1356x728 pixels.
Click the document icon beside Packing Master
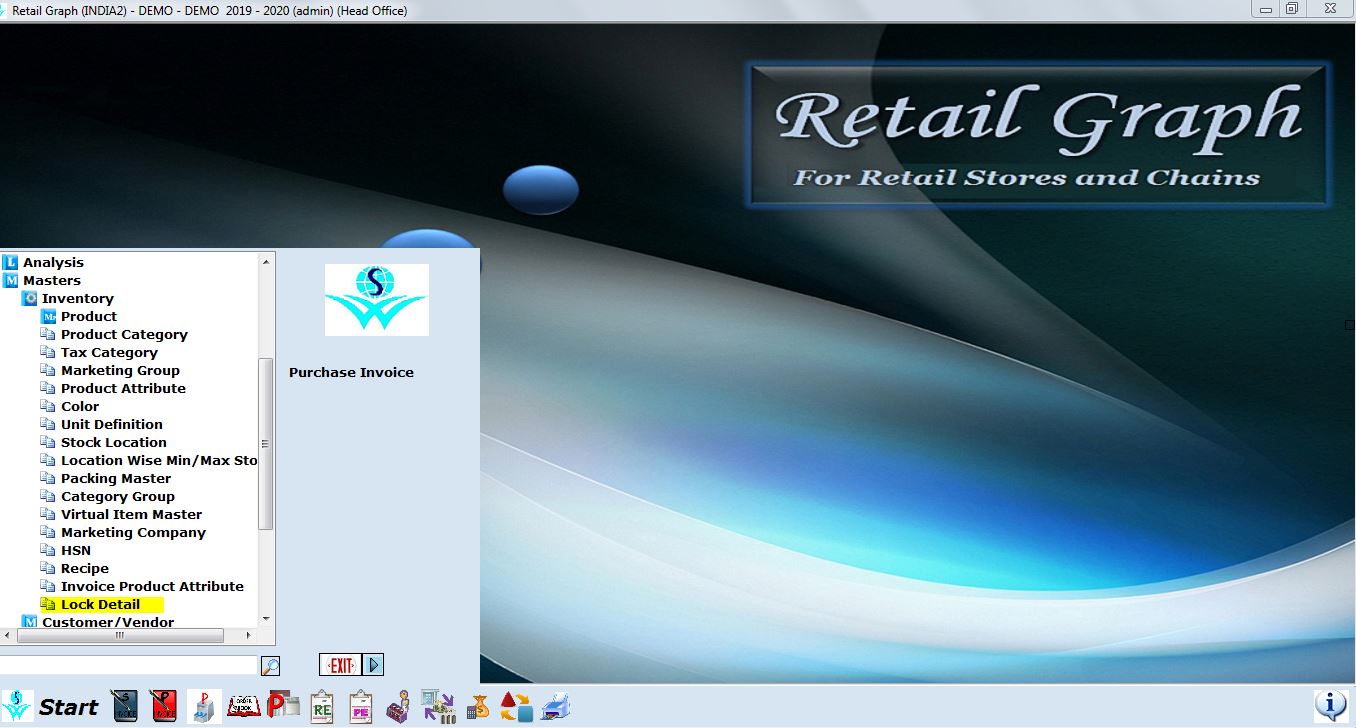tap(48, 478)
